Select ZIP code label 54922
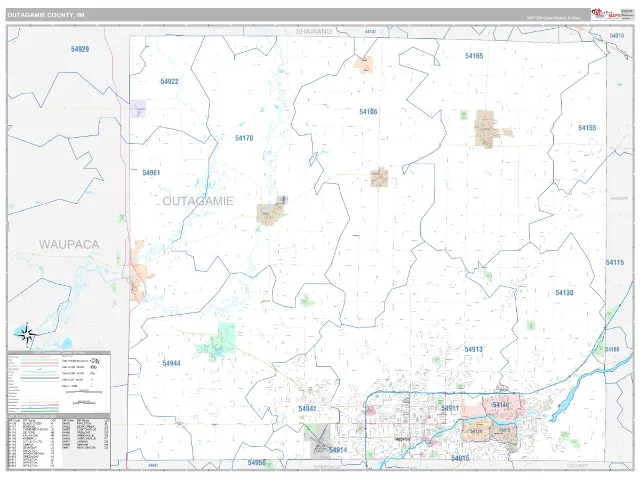The height and width of the screenshot is (480, 640). tap(169, 81)
